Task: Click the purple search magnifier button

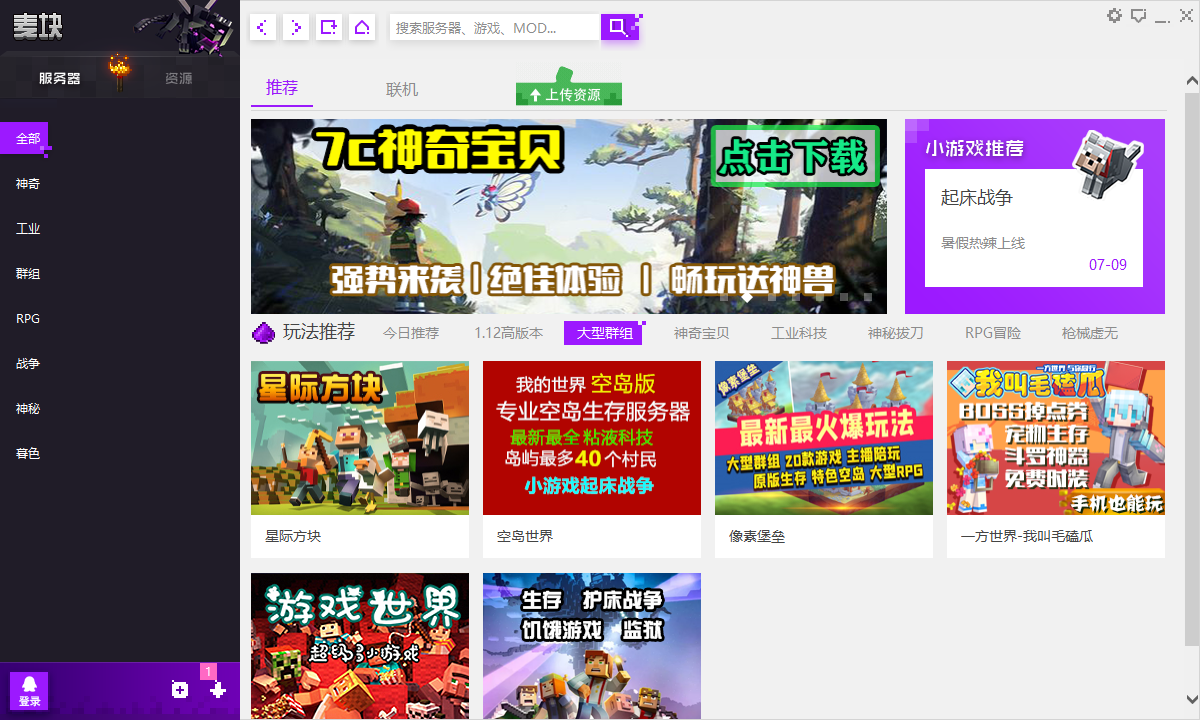Action: [619, 27]
